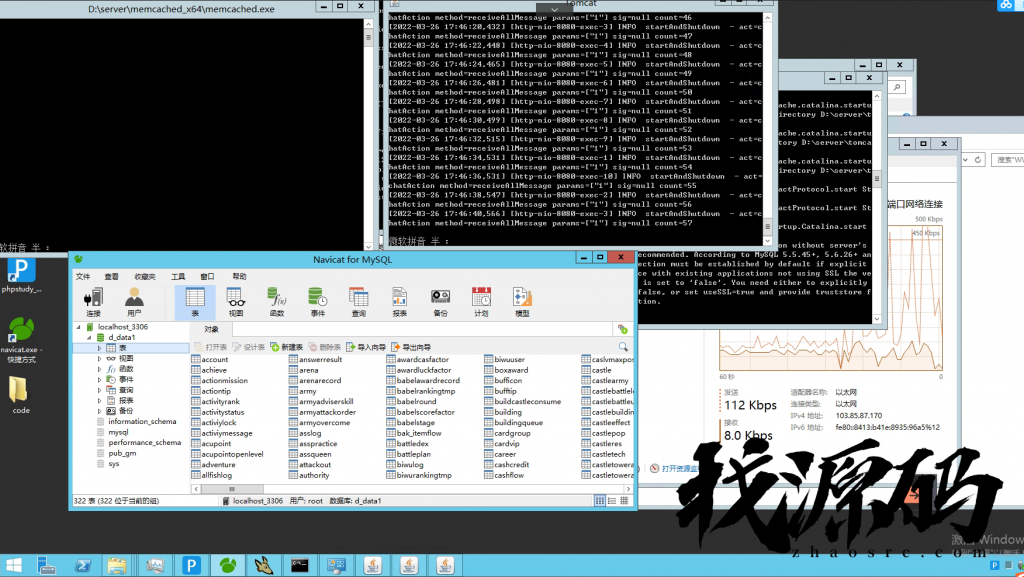Expand the 报表 (Reports) tree node arrow
Screen dimensions: 1024x577
99,400
